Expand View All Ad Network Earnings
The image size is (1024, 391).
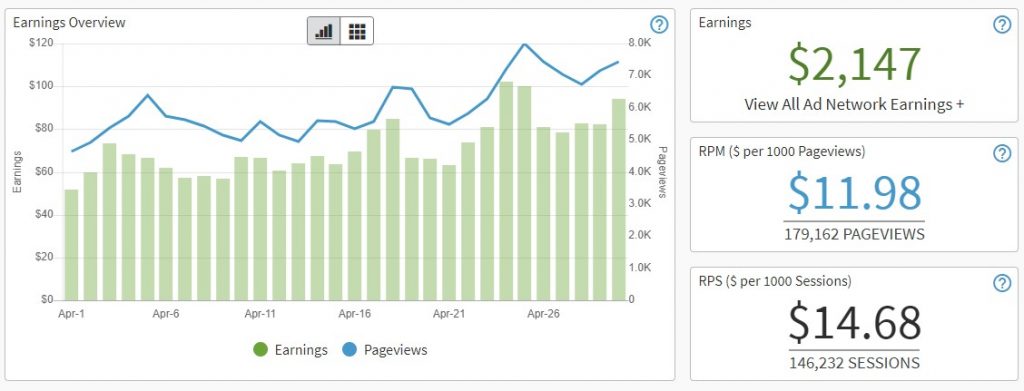point(854,104)
